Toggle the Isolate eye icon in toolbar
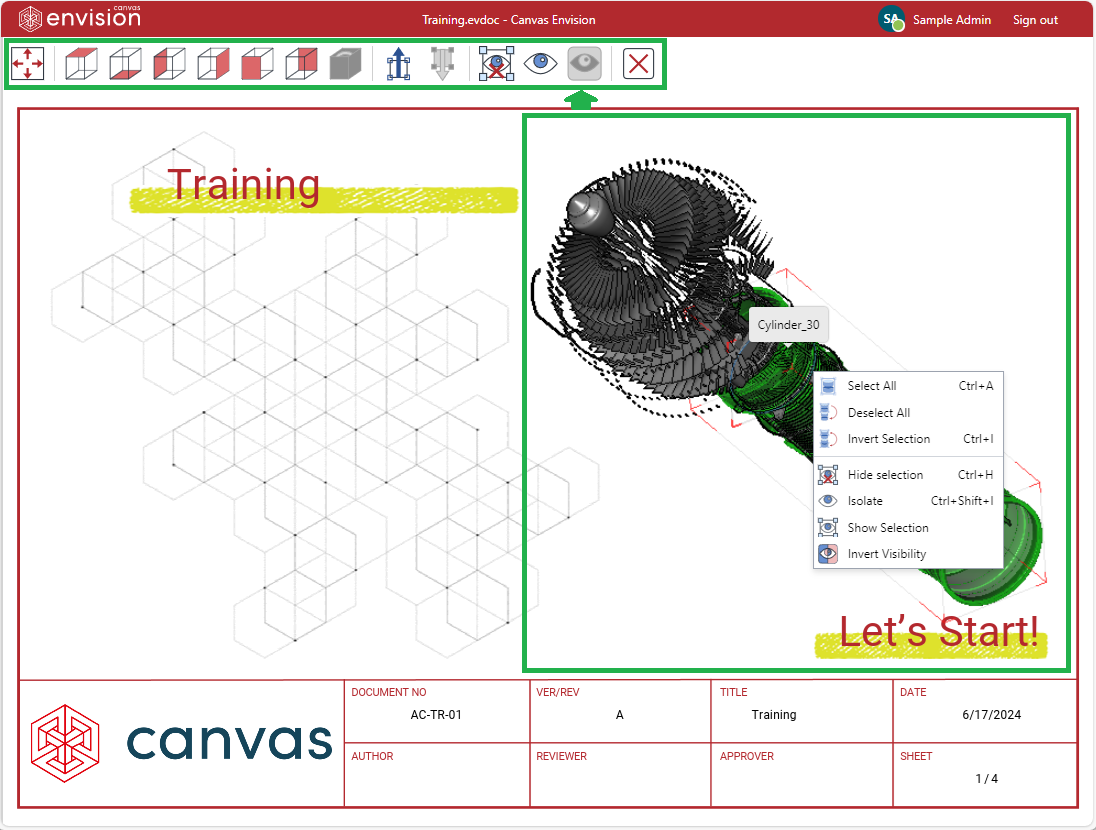Screen dimensions: 1096x830 click(x=539, y=63)
